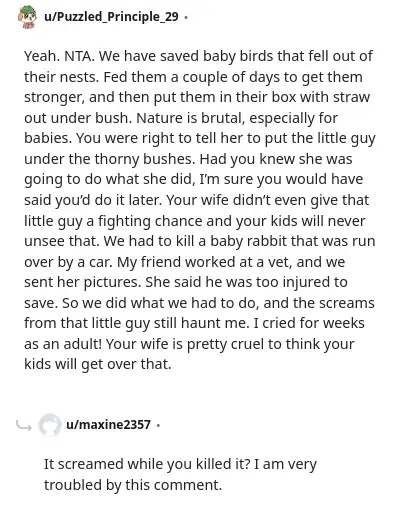Click the reply text "It screamed while you killed it?"
Viewport: 400px width, 520px height.
point(147,464)
